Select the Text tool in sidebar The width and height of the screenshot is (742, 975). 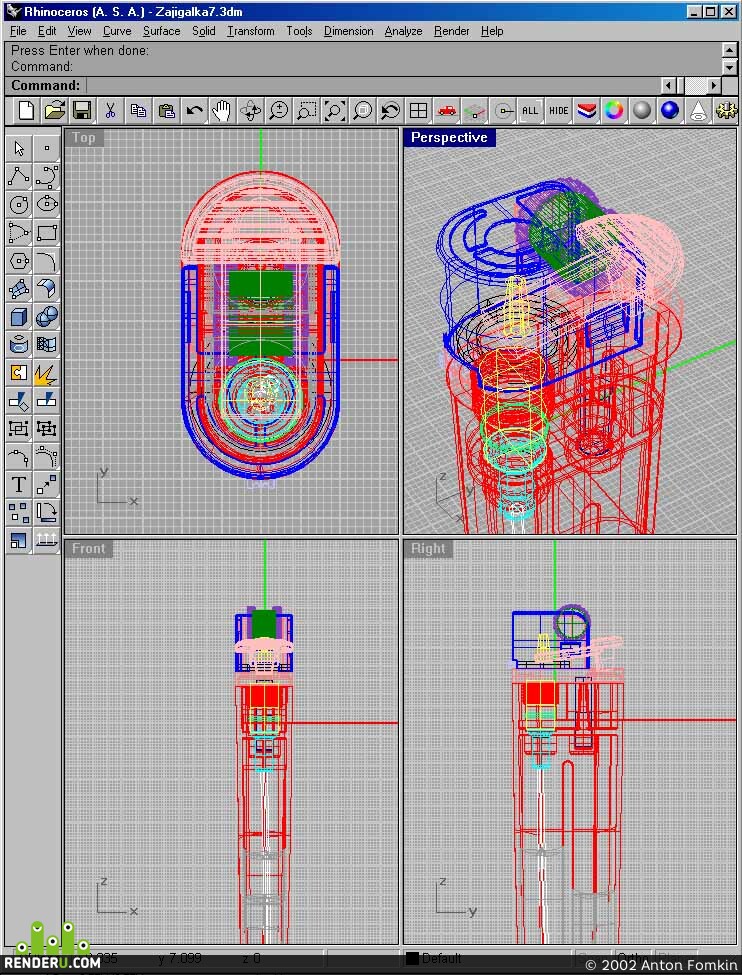click(x=19, y=484)
